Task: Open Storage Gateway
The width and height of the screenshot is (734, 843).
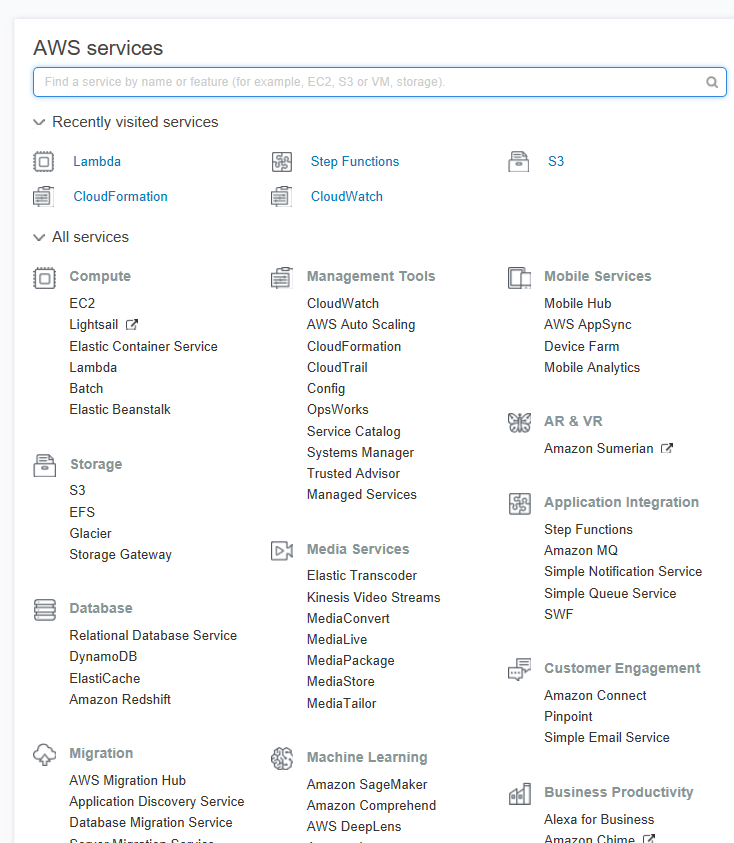Action: [x=120, y=554]
